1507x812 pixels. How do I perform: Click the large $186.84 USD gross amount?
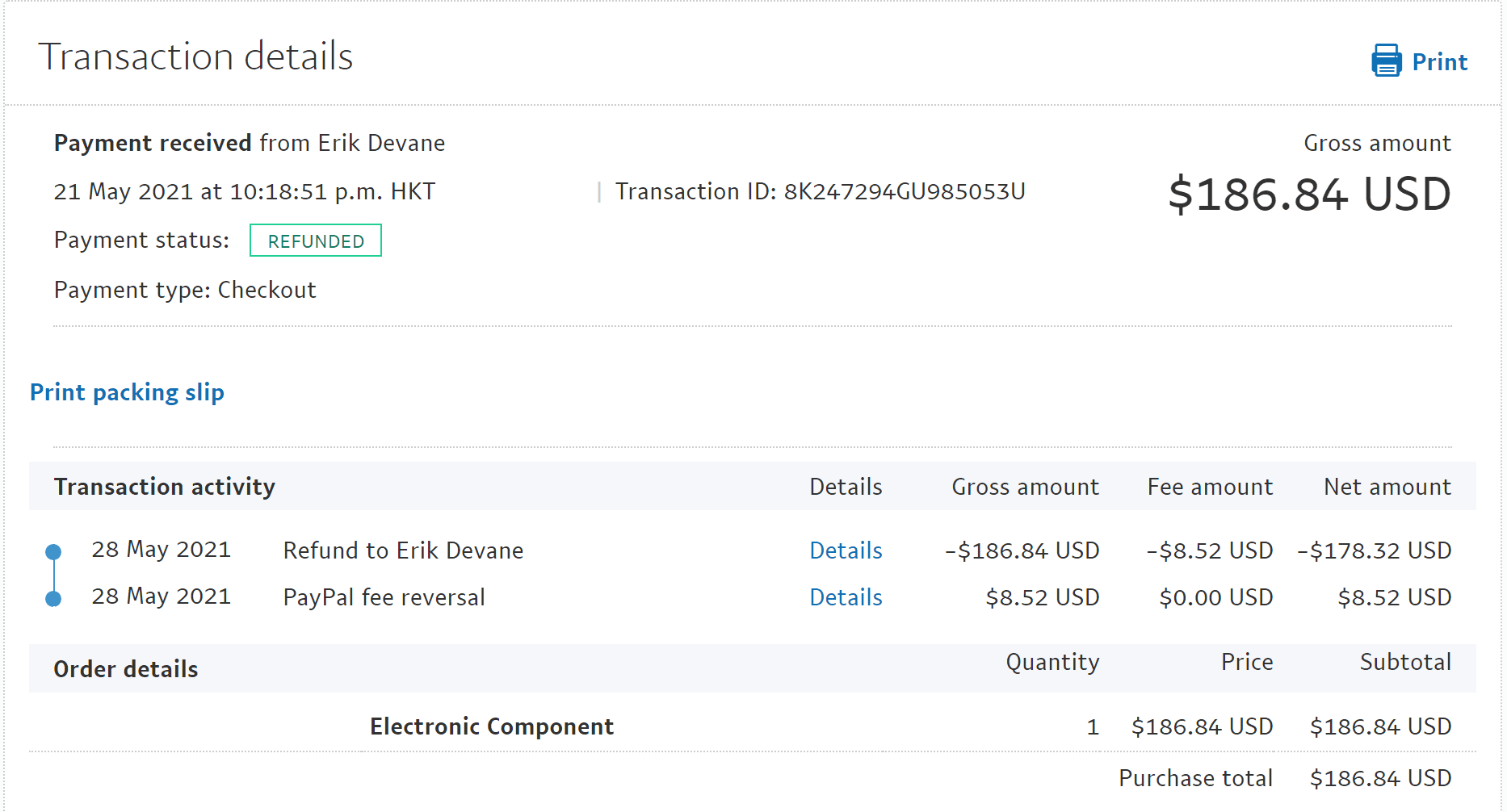[x=1309, y=195]
